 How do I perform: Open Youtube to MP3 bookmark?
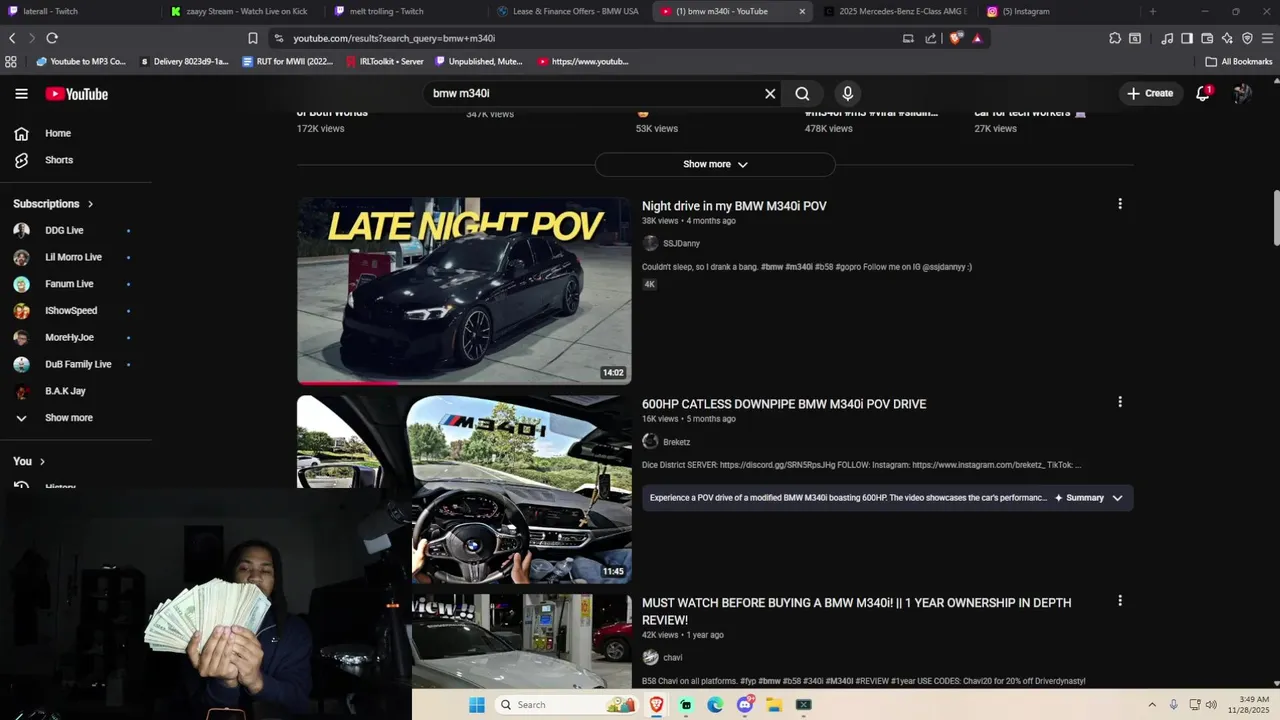81,61
